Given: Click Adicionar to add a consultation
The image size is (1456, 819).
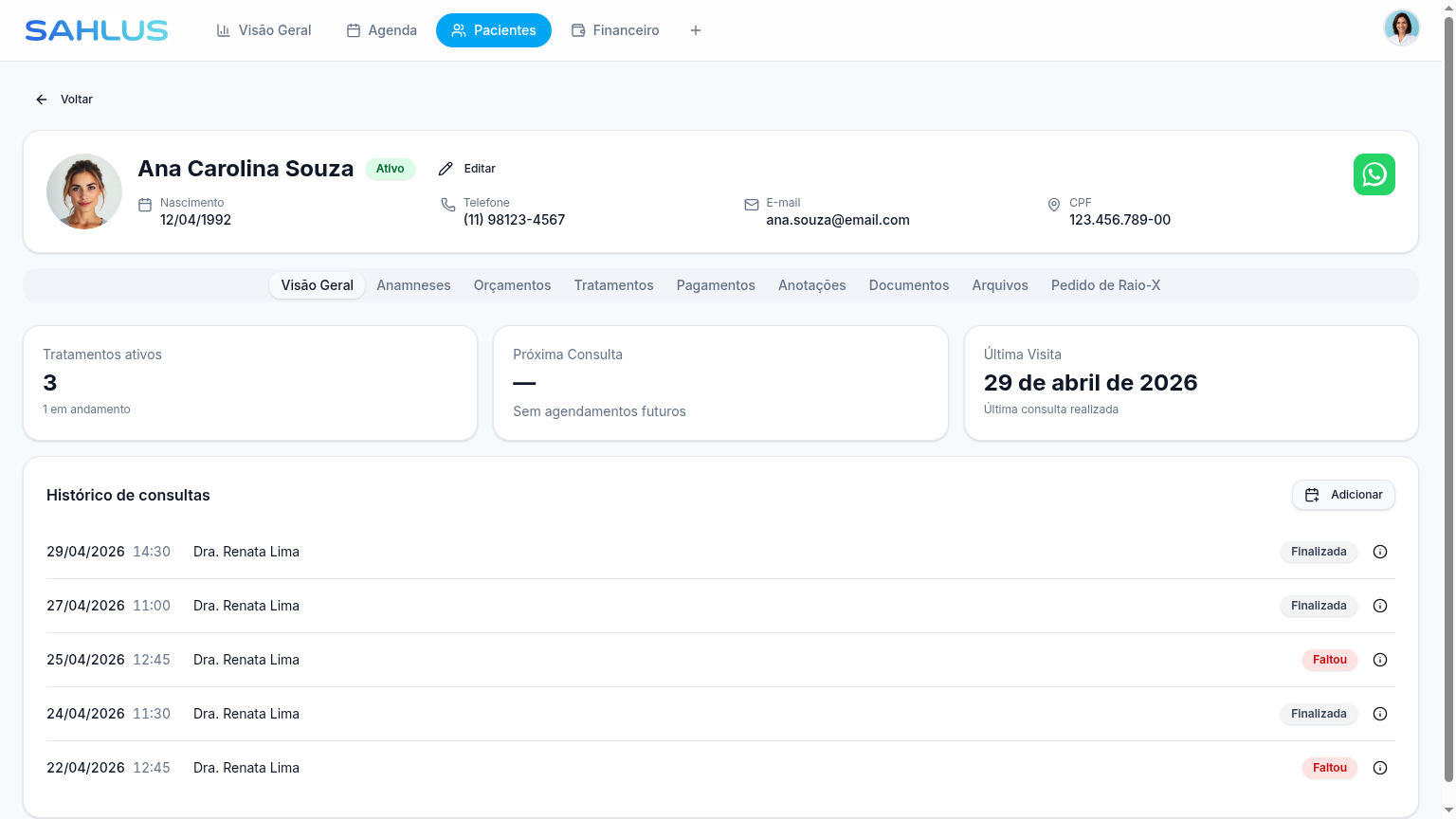Looking at the screenshot, I should (x=1343, y=495).
